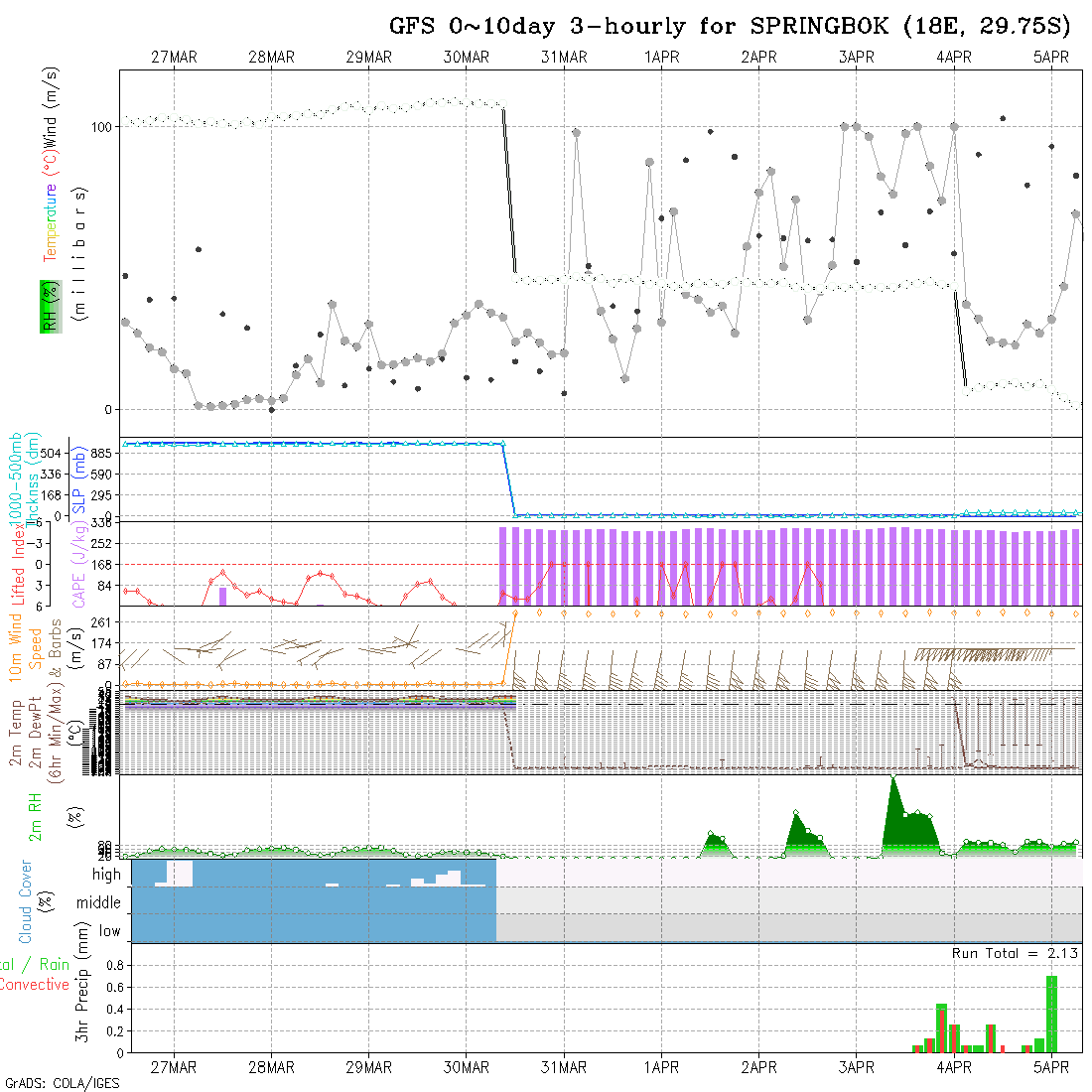Screen dimensions: 1092x1092
Task: Click the 3hr Precip (mm) axis label
Action: point(82,982)
